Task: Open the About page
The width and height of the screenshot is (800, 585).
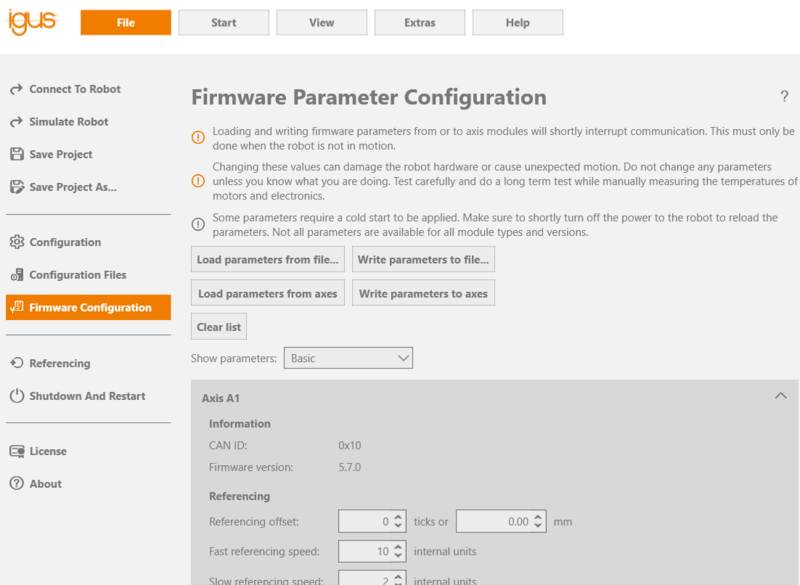Action: 88,484
